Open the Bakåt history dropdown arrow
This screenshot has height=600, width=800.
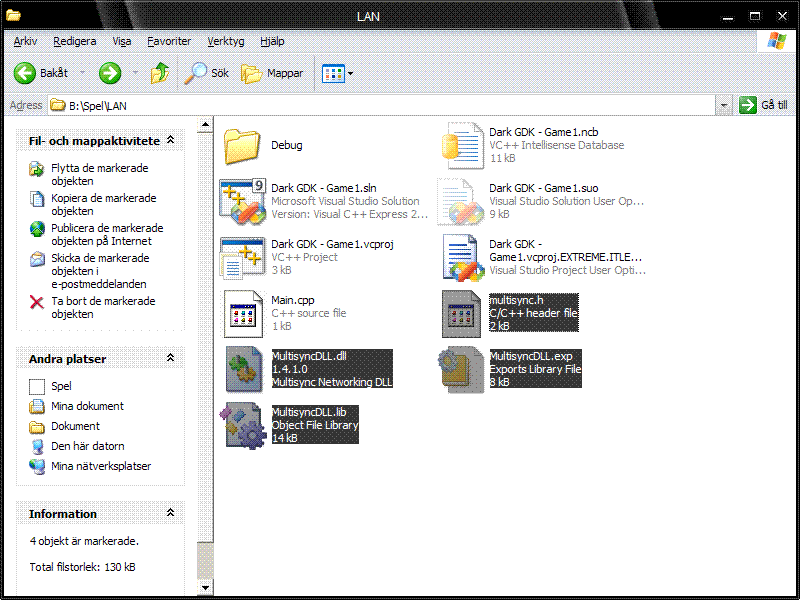[x=82, y=73]
